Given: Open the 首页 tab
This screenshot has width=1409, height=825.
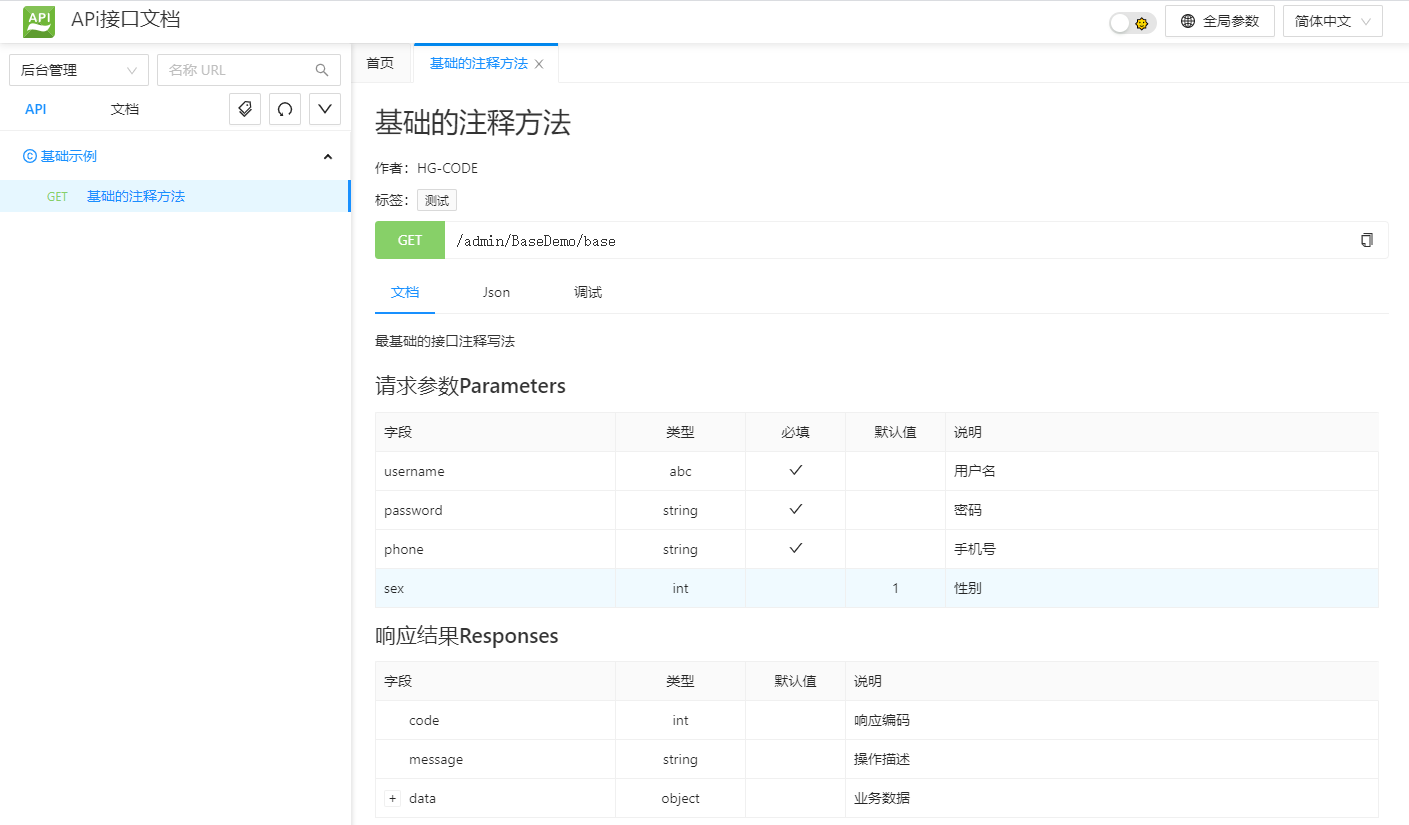Looking at the screenshot, I should pos(380,63).
